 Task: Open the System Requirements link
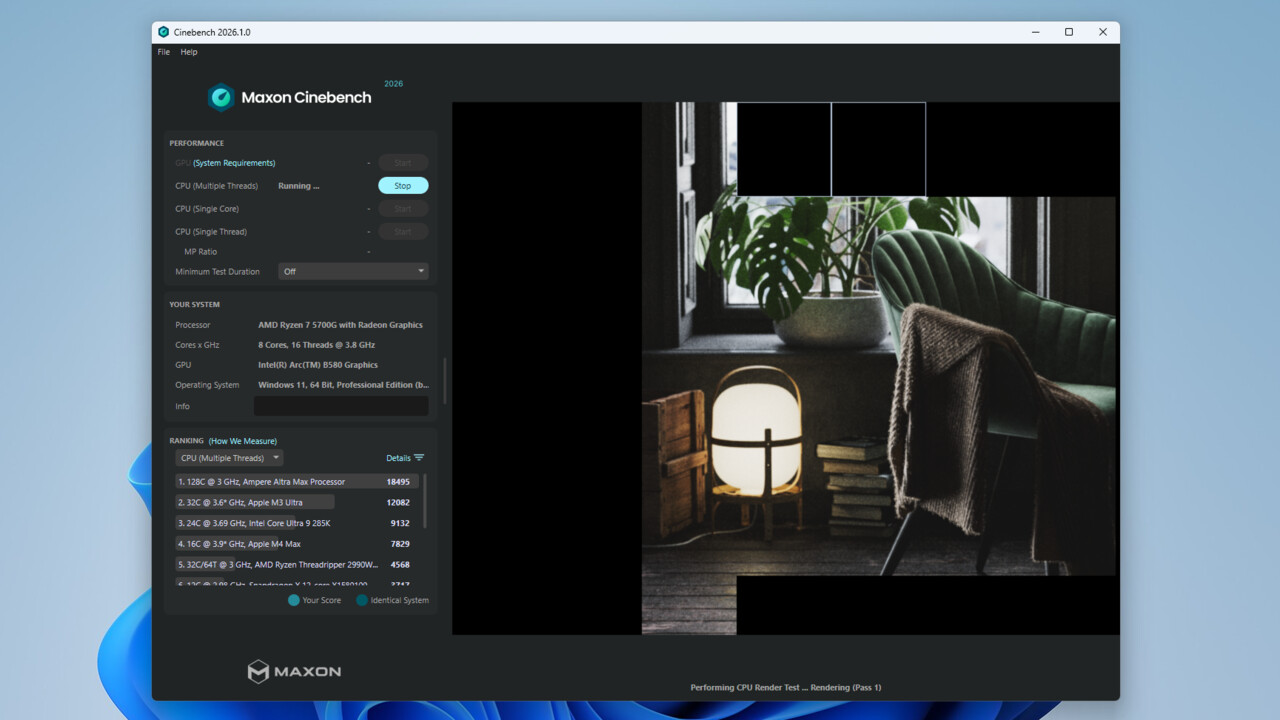point(234,163)
